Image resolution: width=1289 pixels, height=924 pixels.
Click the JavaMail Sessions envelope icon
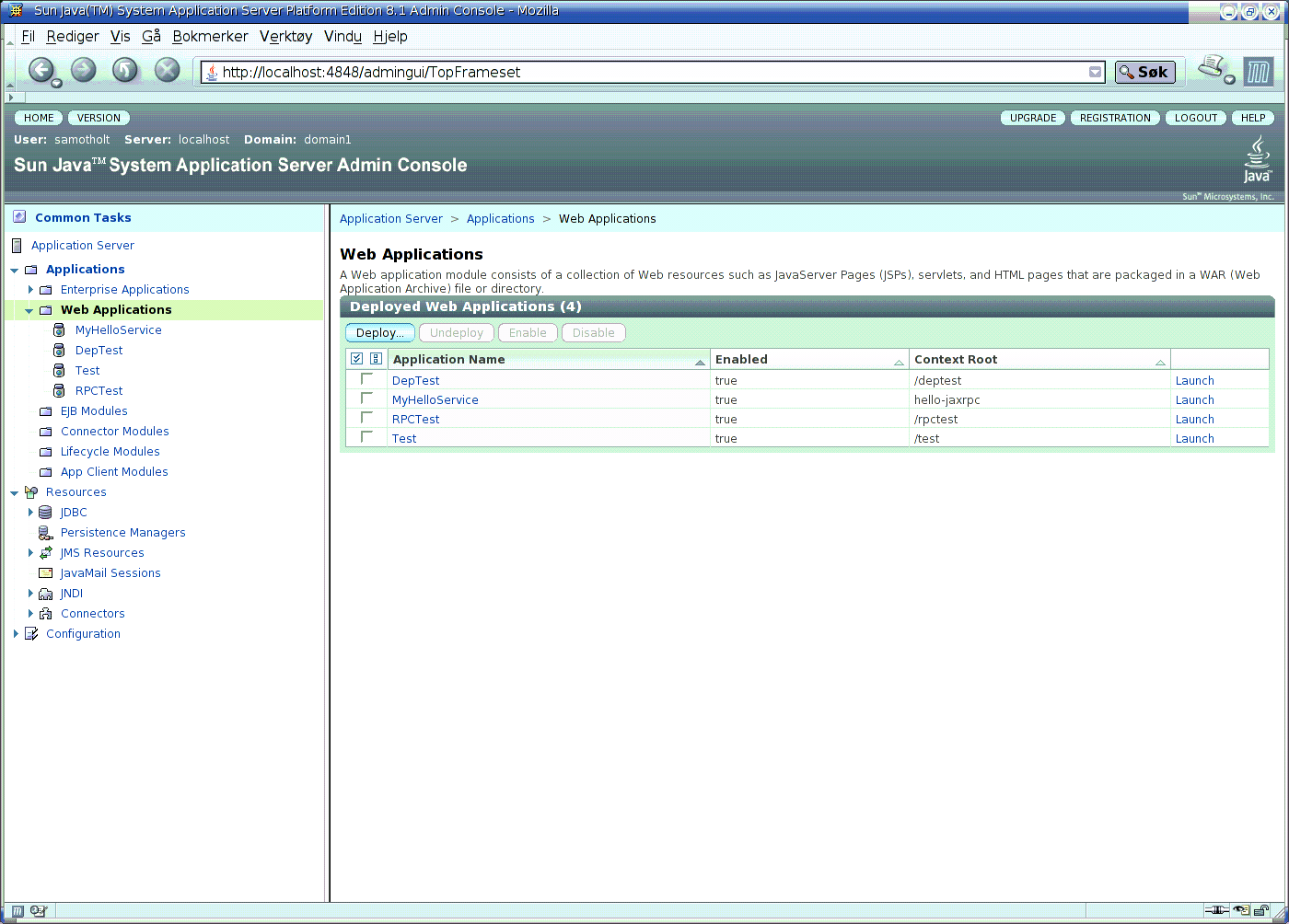click(46, 573)
